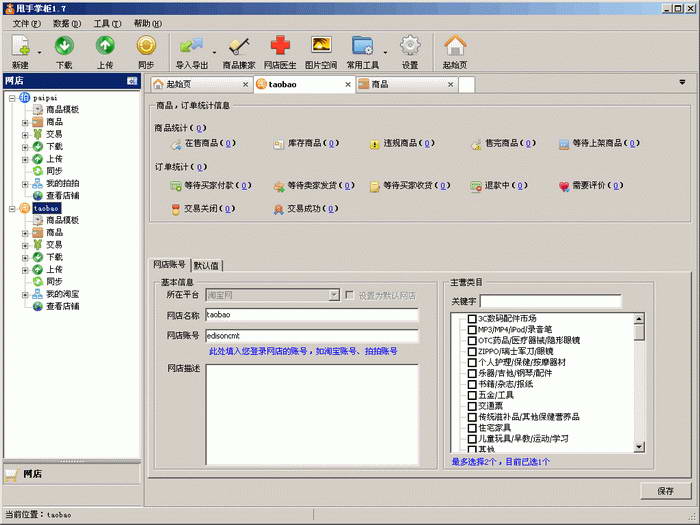This screenshot has width=700, height=525.
Task: Check the 五金/工具 category
Action: pos(472,395)
